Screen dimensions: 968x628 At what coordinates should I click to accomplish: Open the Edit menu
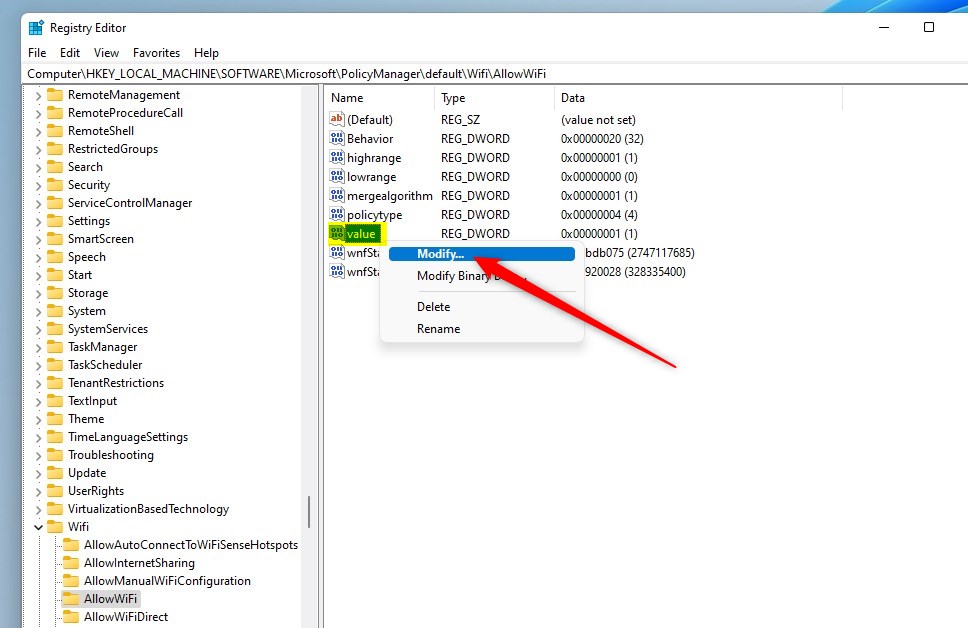coord(70,53)
